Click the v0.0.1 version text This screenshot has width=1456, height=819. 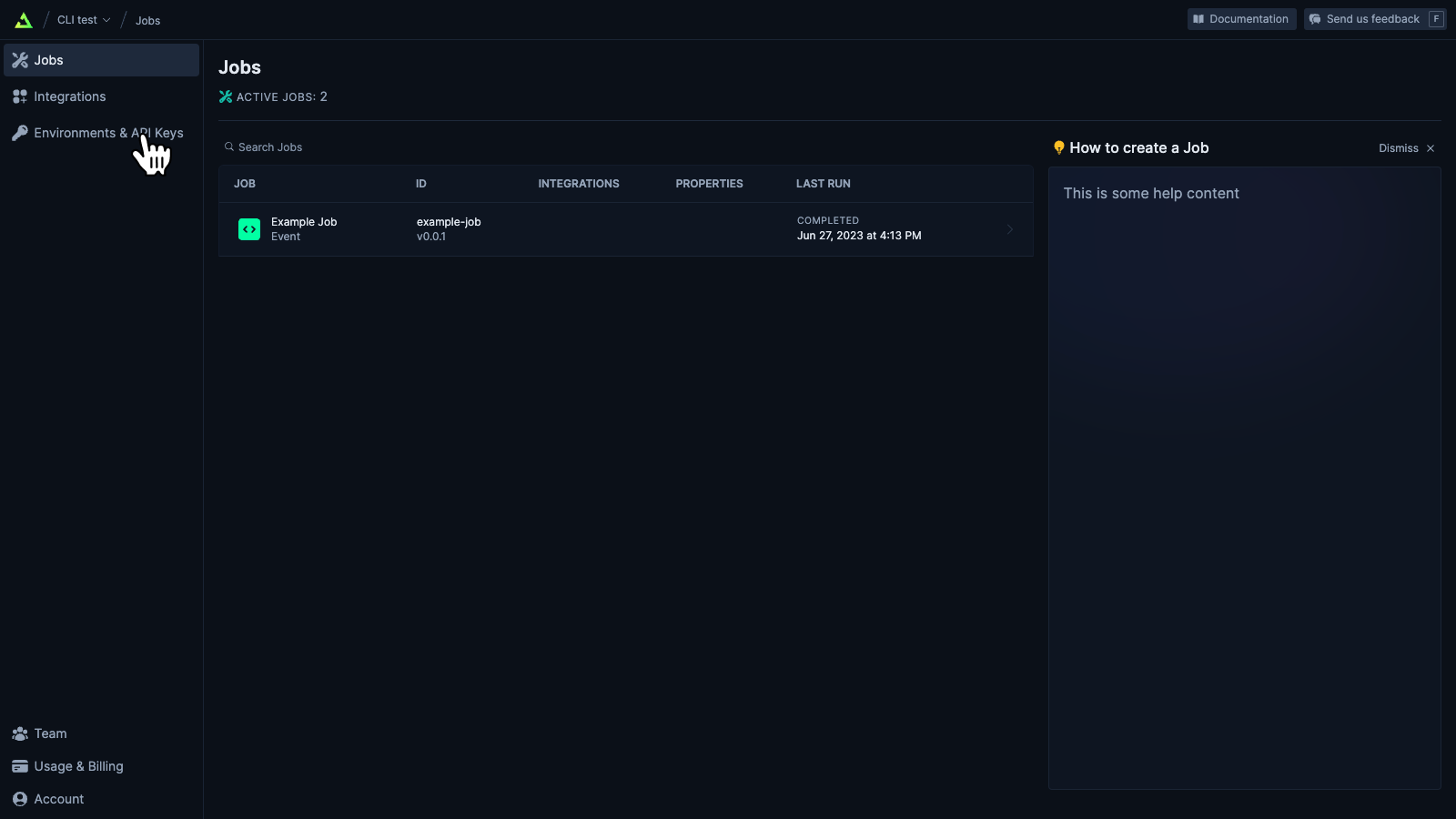coord(431,237)
